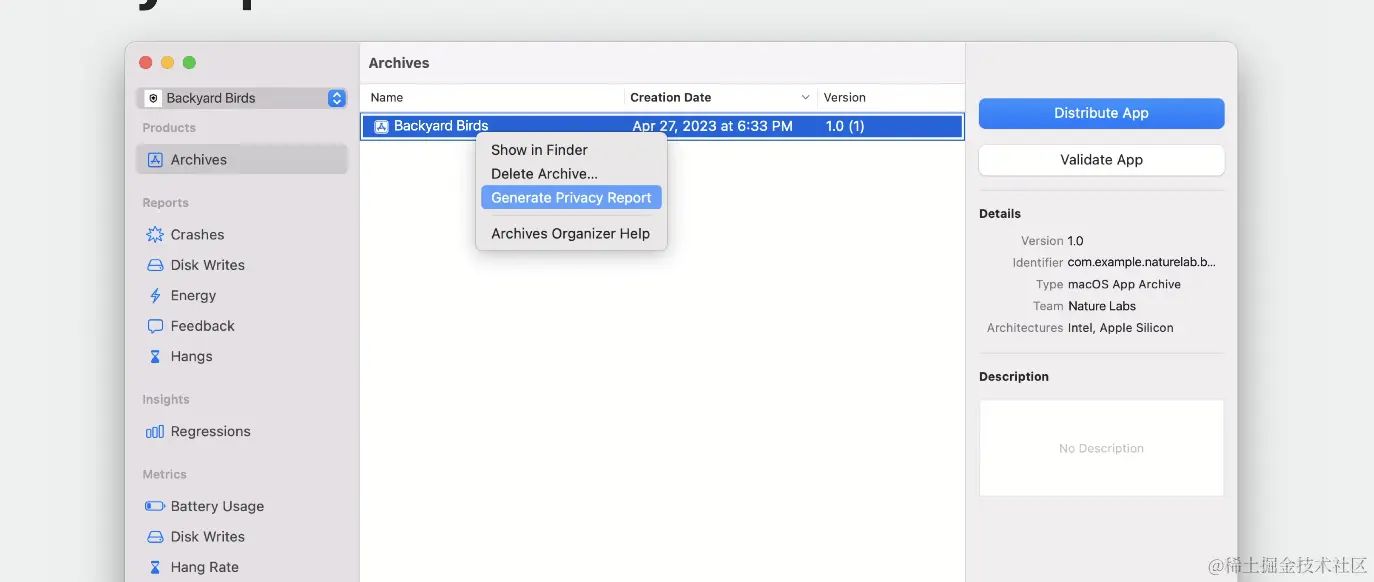Click the Battery Usage icon
The width and height of the screenshot is (1374, 582).
[155, 506]
